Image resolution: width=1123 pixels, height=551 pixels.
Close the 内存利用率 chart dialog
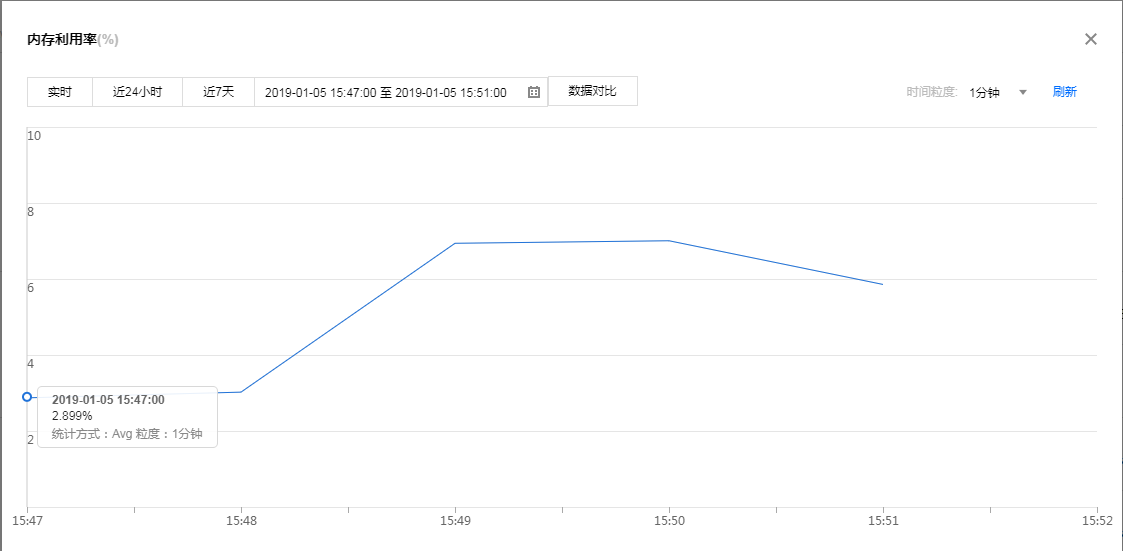[1091, 39]
